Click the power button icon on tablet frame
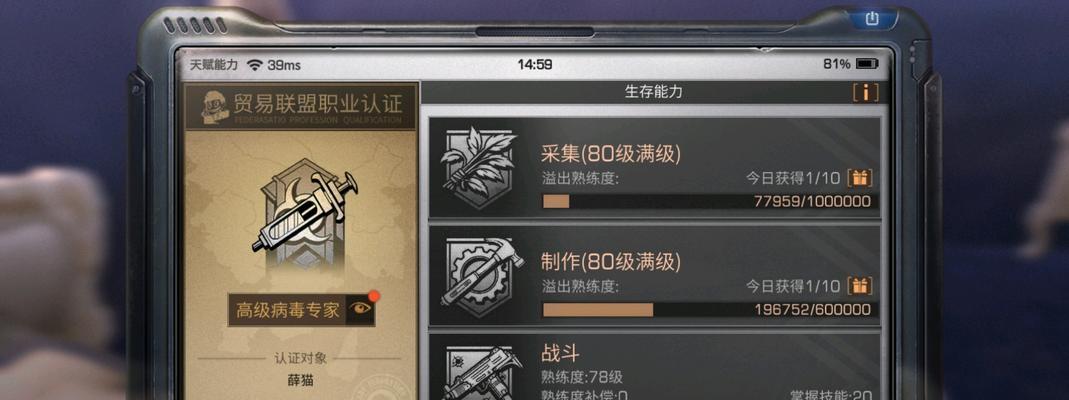The height and width of the screenshot is (400, 1069). coord(872,19)
